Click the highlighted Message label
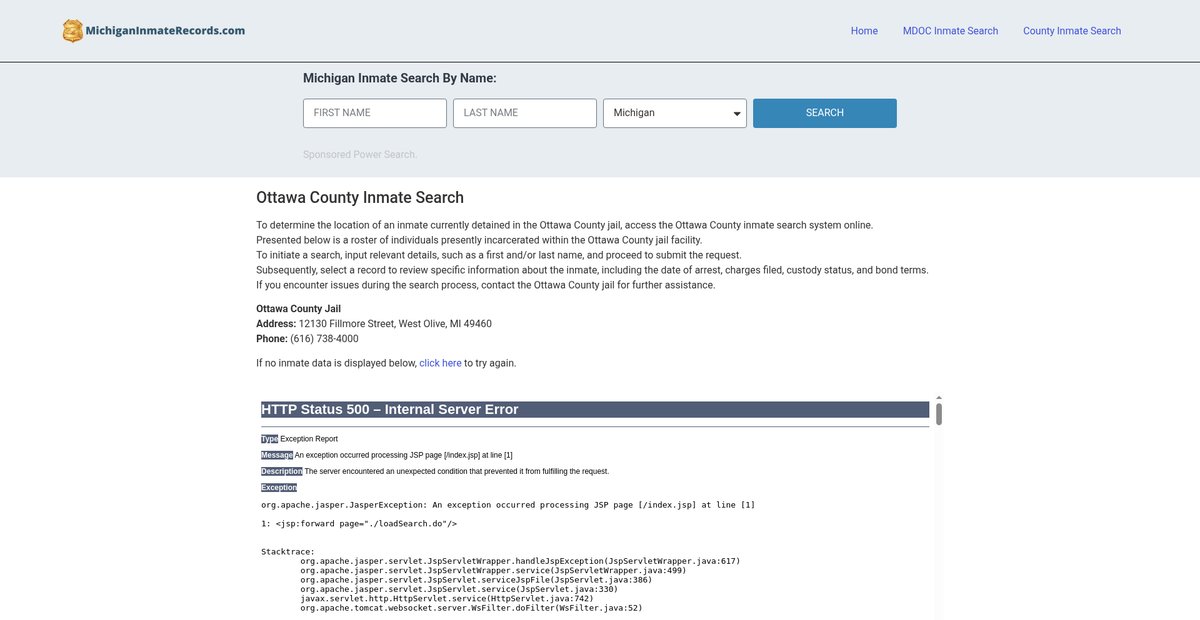Image resolution: width=1200 pixels, height=620 pixels. (277, 455)
